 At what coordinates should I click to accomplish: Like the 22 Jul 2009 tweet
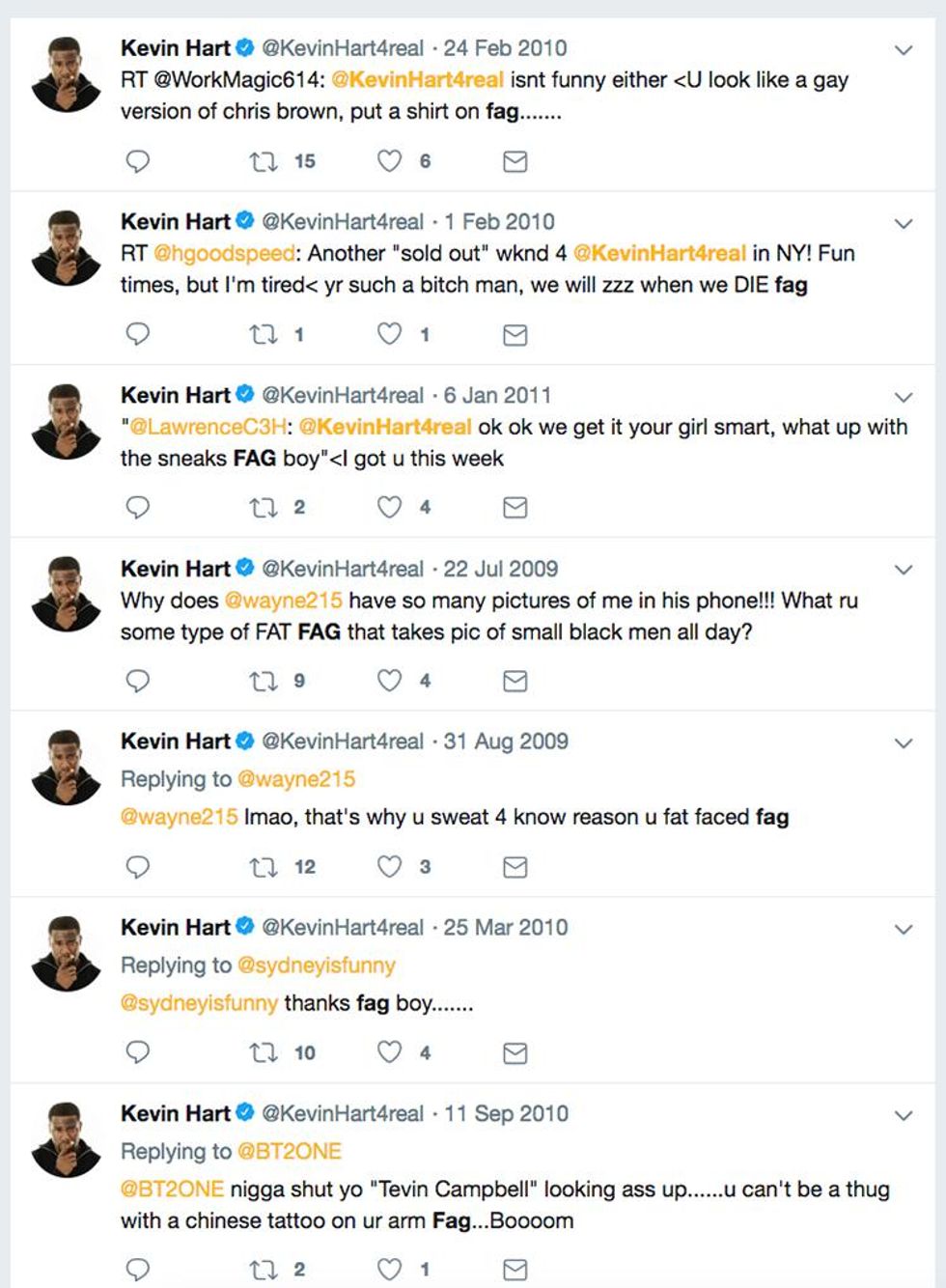coord(389,681)
